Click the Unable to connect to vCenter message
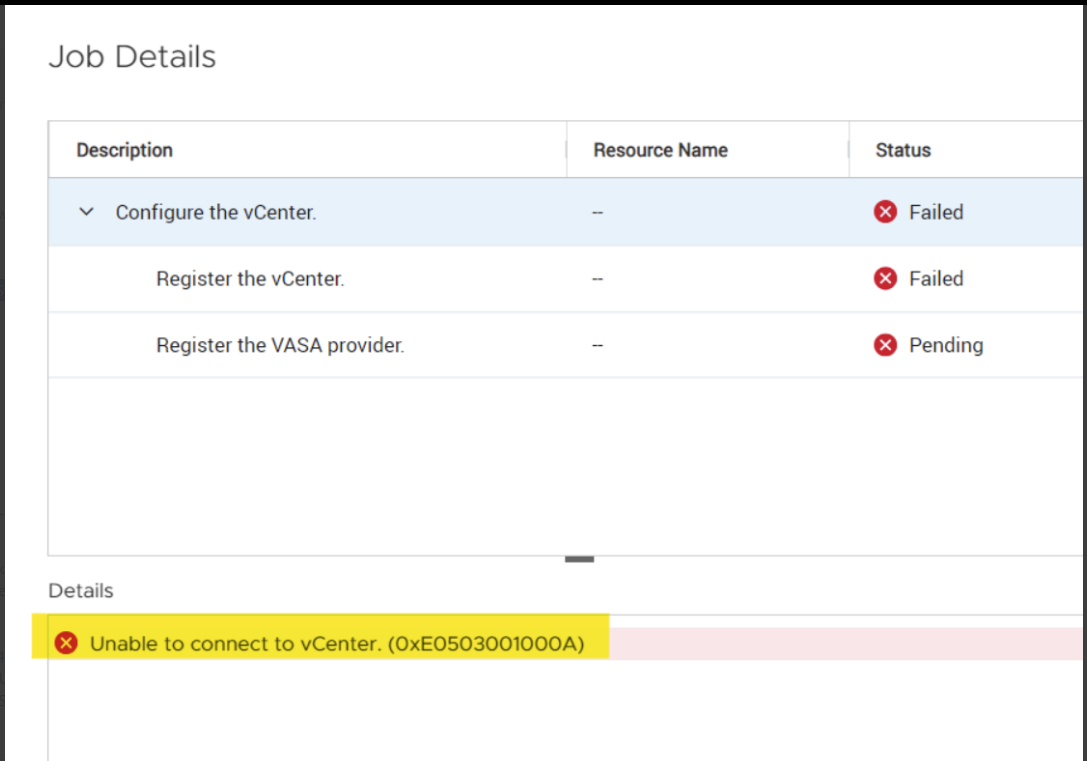The height and width of the screenshot is (761, 1087). 337,643
